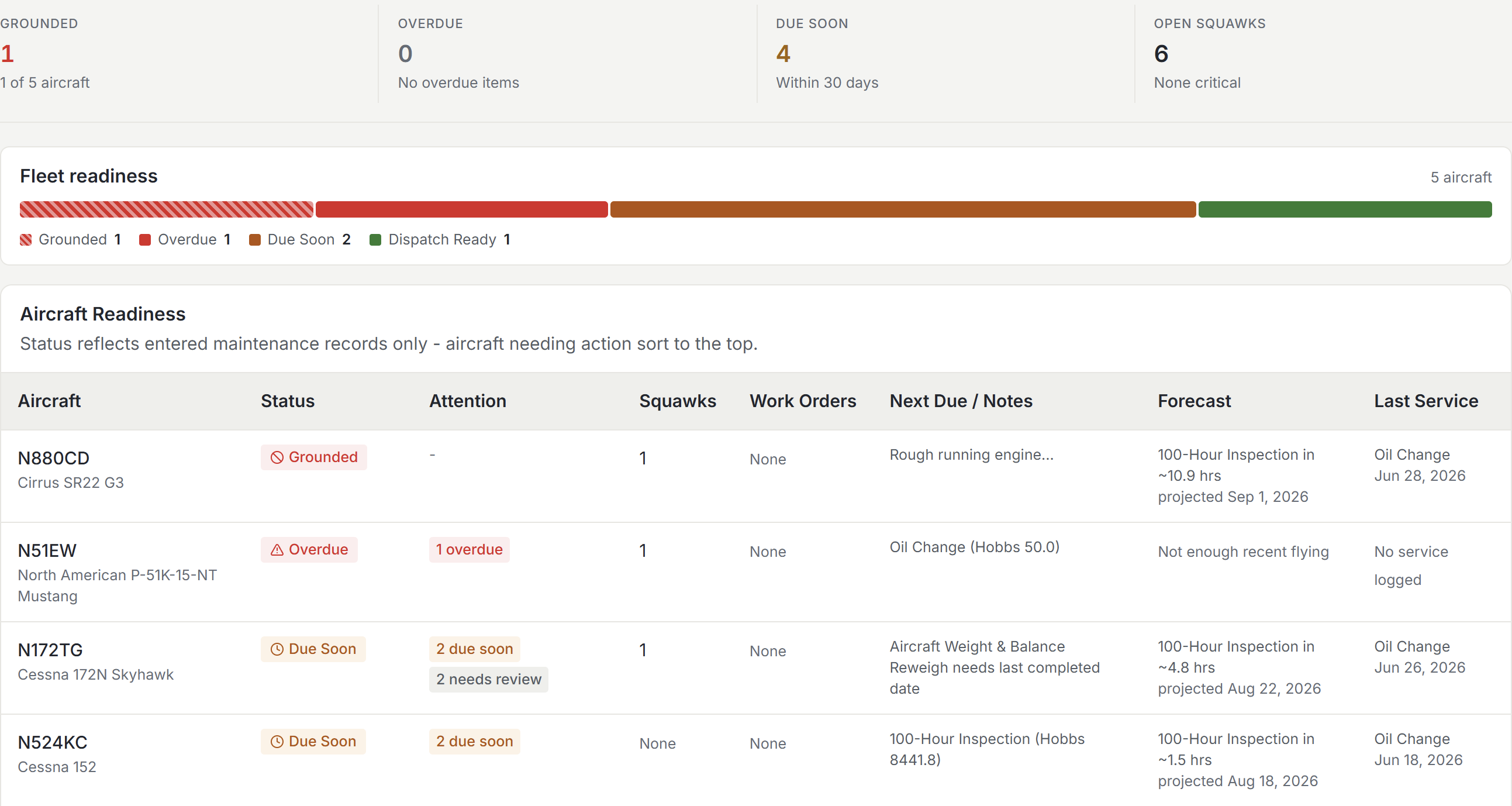Image resolution: width=1512 pixels, height=806 pixels.
Task: Click the Forecast column header
Action: pos(1195,401)
